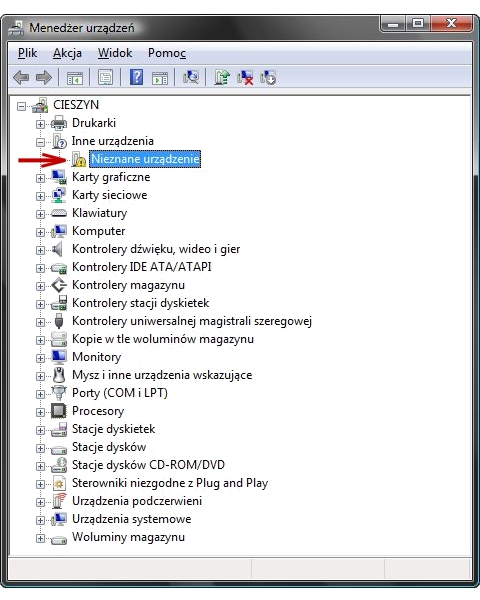Expand the Karty sieciowe node
The height and width of the screenshot is (600, 480).
(x=40, y=196)
